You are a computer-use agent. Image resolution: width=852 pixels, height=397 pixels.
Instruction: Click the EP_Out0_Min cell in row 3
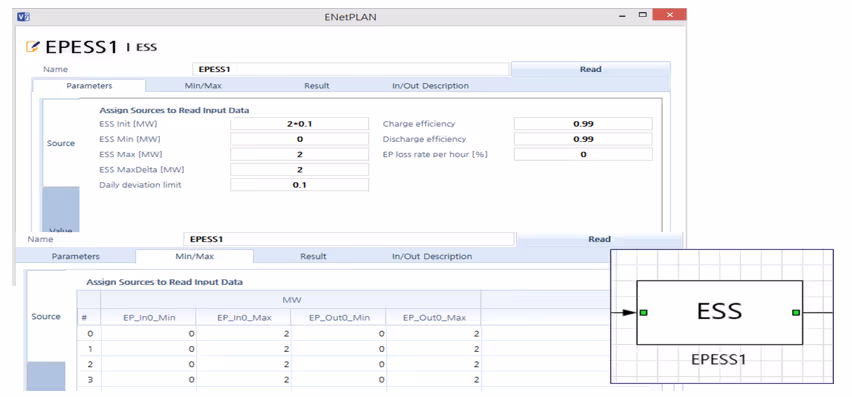pos(339,380)
